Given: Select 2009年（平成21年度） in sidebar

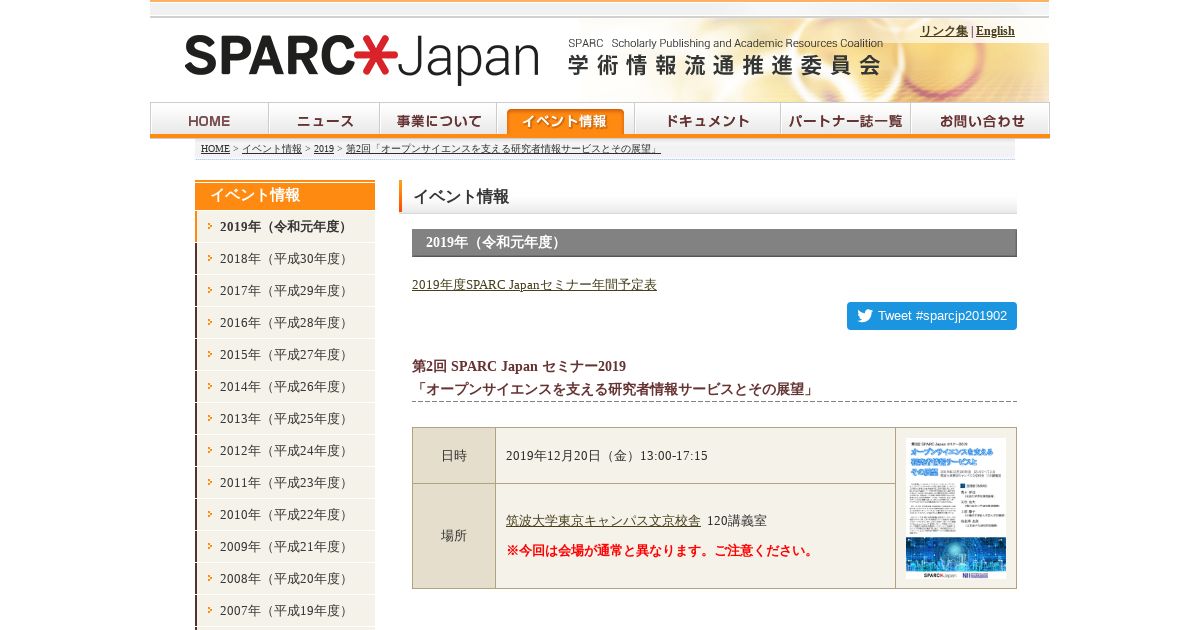Looking at the screenshot, I should (x=285, y=547).
